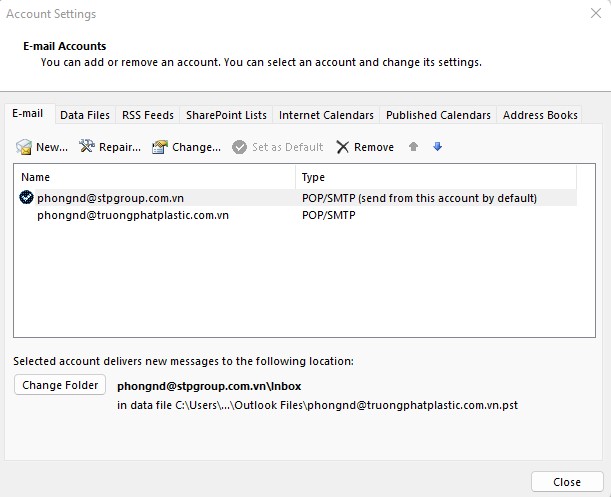Screen dimensions: 611x497
Task: Select the phongnd@truongphatplastic.com.vn account row
Action: pos(133,215)
